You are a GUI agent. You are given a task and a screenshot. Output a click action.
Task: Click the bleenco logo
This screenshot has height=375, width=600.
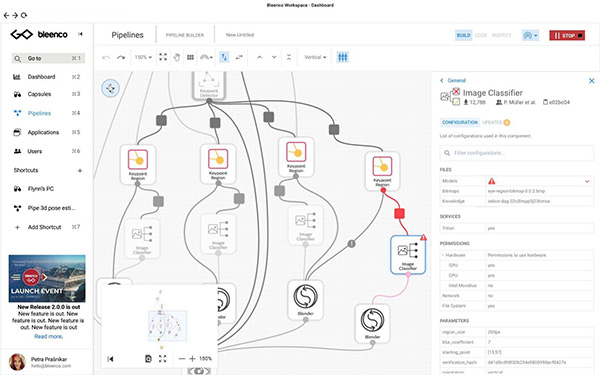(39, 34)
